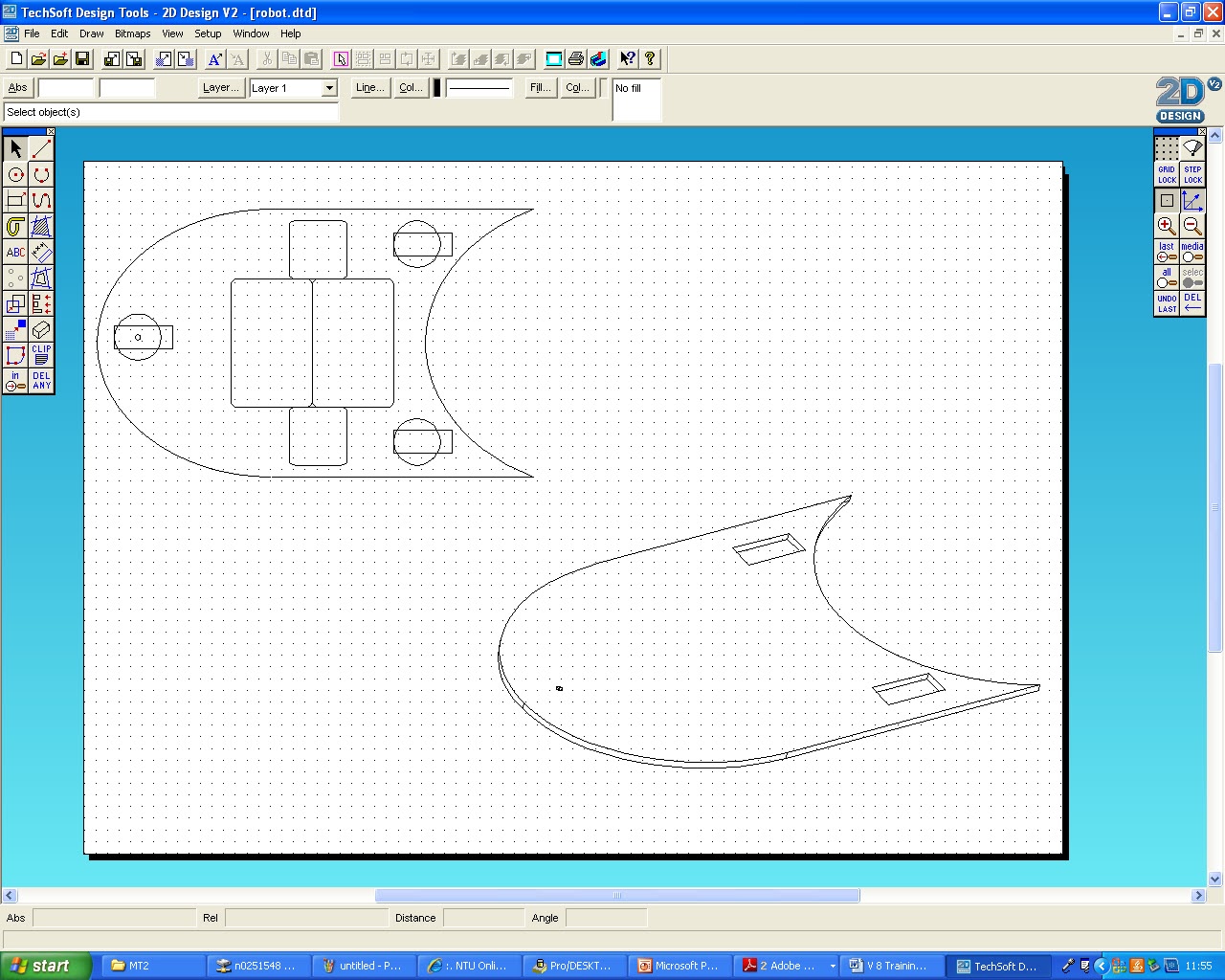Open a file with the Open folder icon
1225x980 pixels.
(x=38, y=58)
